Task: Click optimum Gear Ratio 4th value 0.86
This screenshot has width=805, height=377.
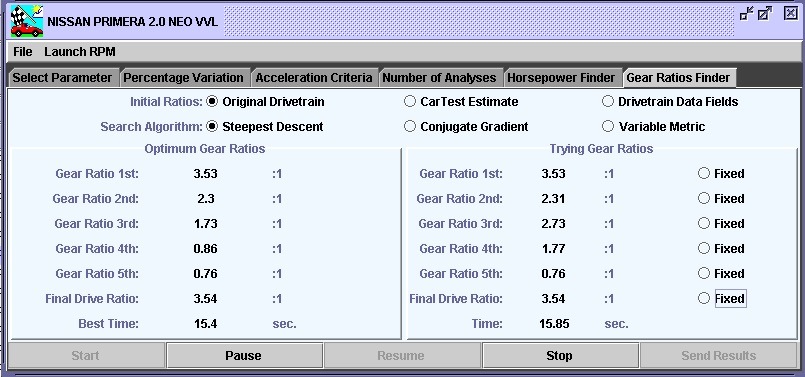Action: 205,249
